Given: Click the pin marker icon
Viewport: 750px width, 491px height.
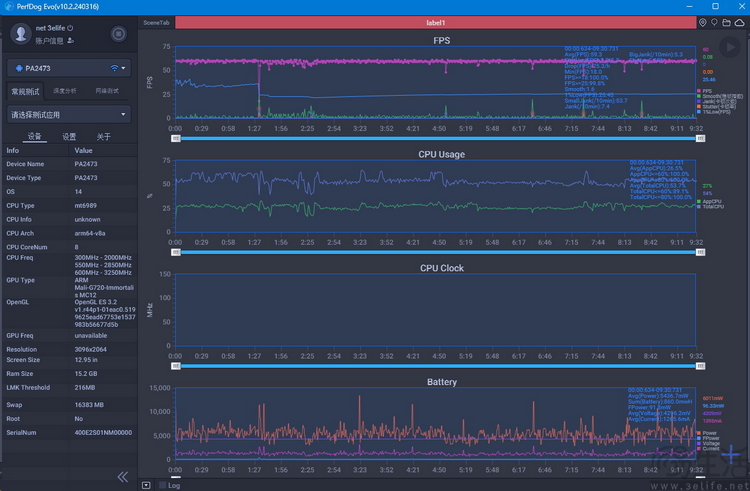Looking at the screenshot, I should (715, 22).
